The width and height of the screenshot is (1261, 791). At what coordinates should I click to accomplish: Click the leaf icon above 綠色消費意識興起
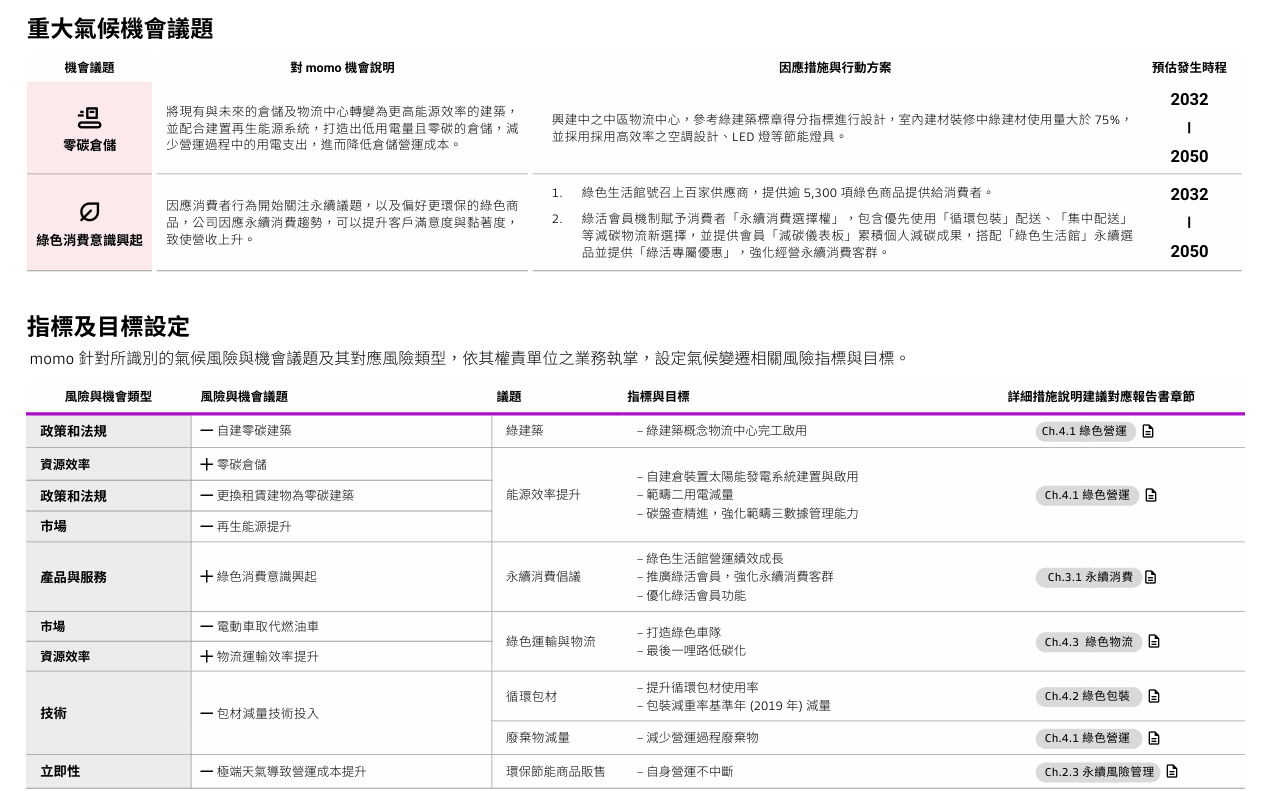(89, 212)
